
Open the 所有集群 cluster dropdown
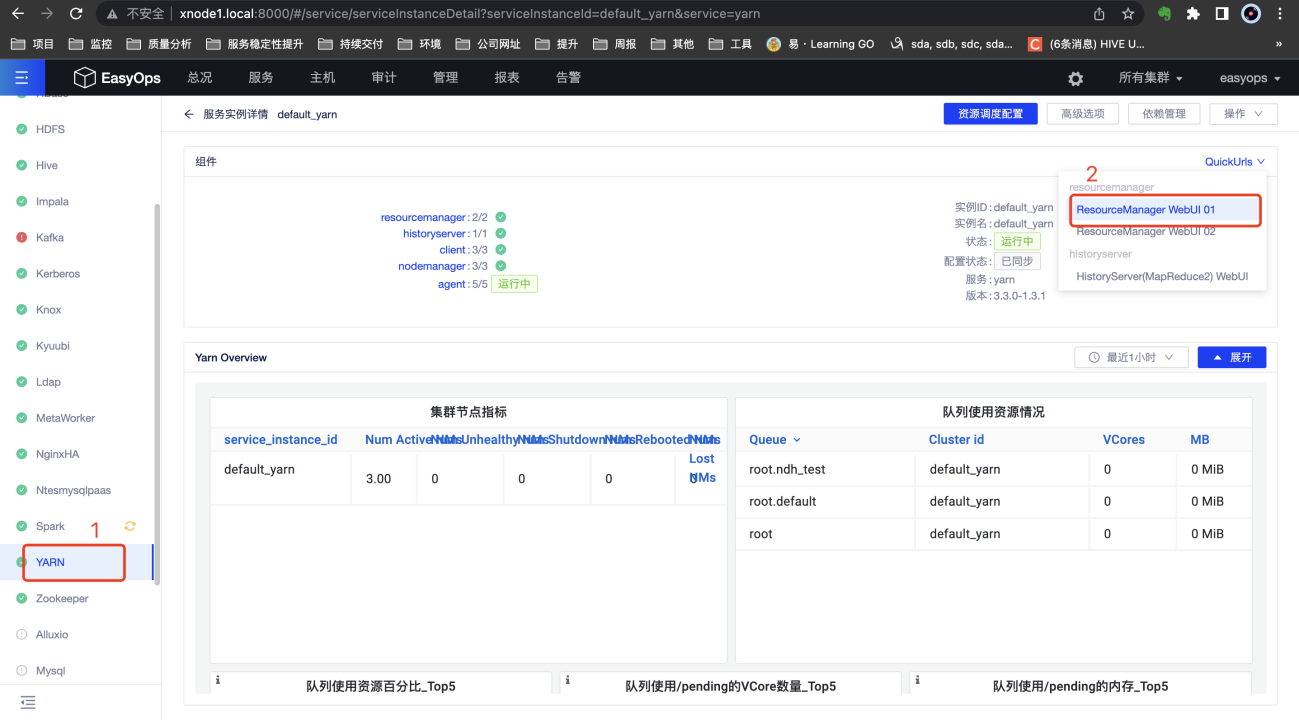click(x=1150, y=78)
